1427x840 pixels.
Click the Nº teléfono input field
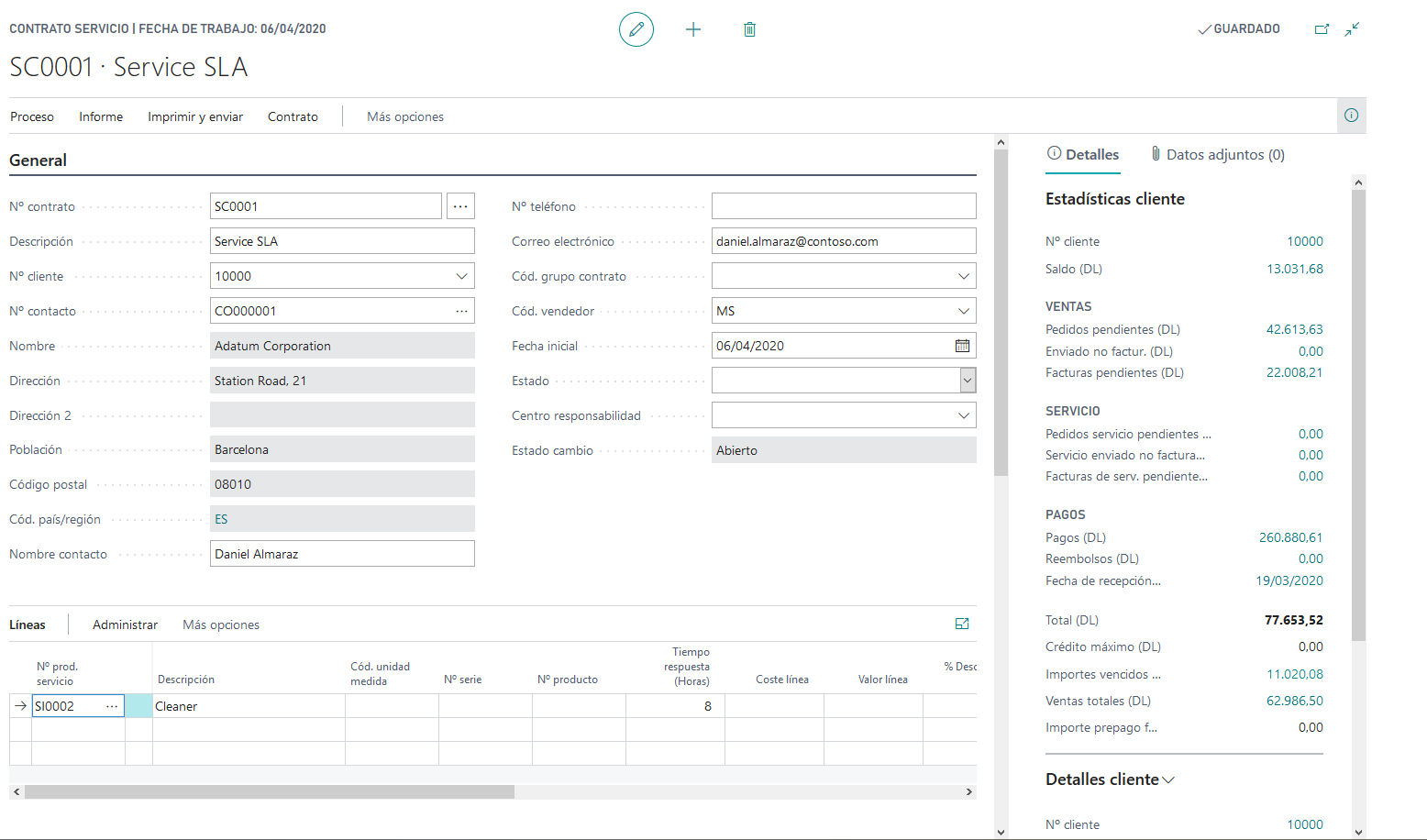pyautogui.click(x=843, y=205)
